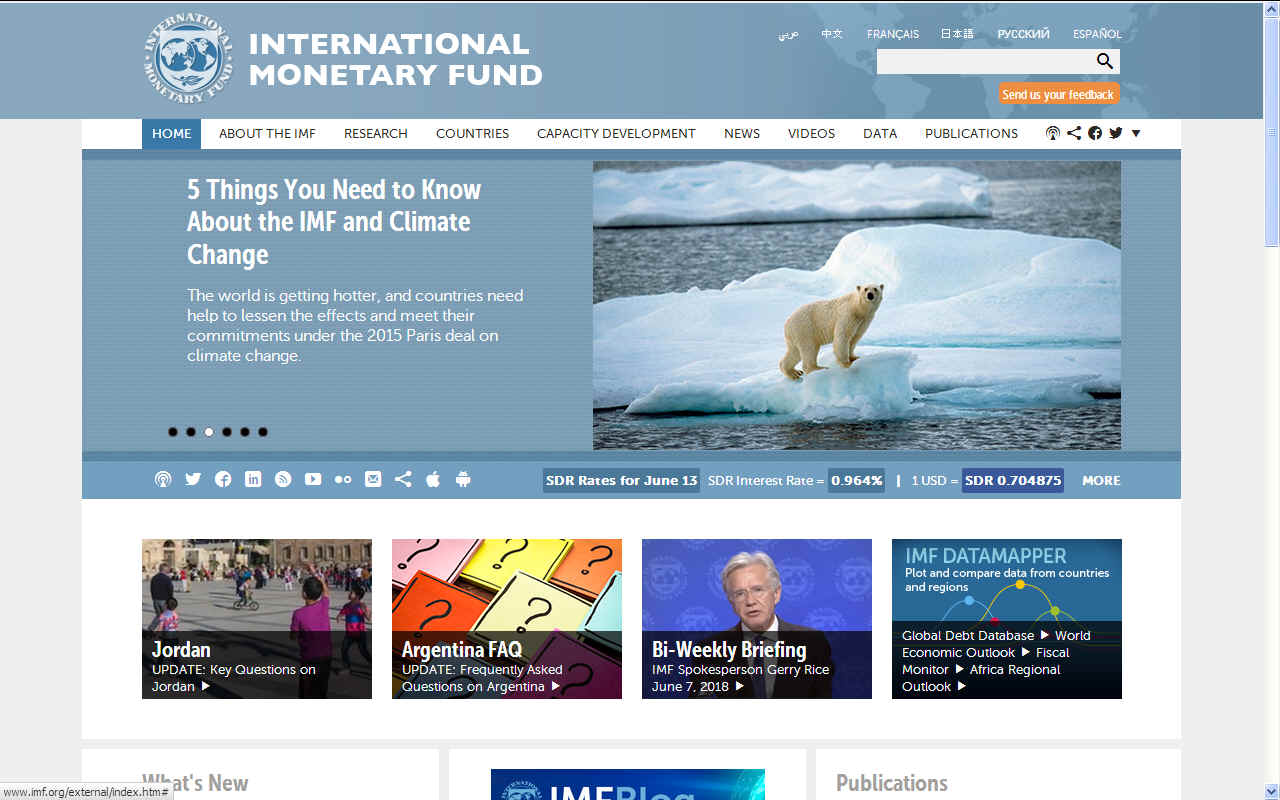This screenshot has width=1280, height=800.
Task: Open the Fiscal Monitor link
Action: point(986,661)
